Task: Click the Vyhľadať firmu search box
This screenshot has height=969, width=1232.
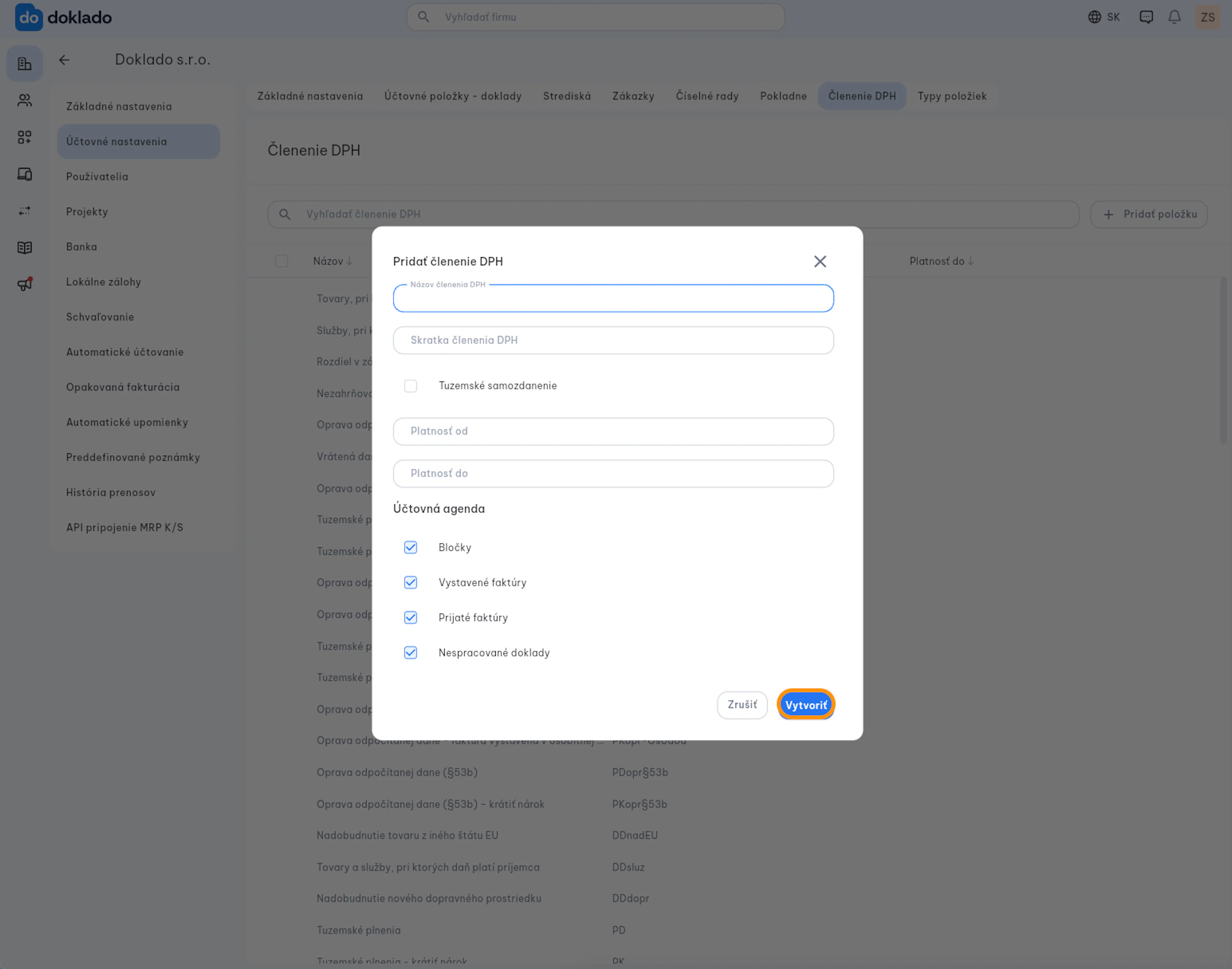Action: click(595, 17)
